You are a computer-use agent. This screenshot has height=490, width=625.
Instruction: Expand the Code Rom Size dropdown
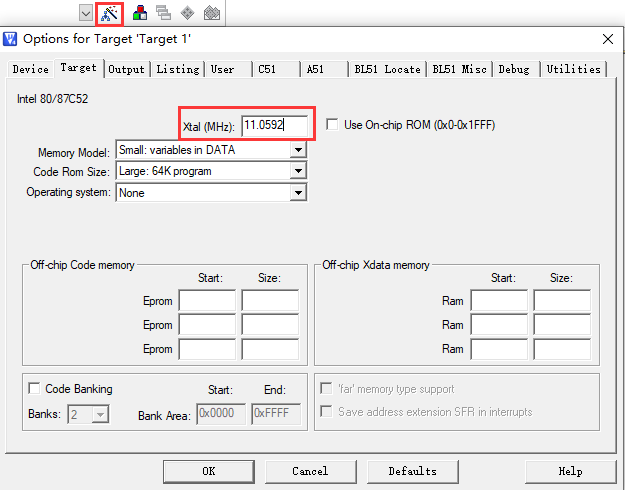(x=297, y=172)
